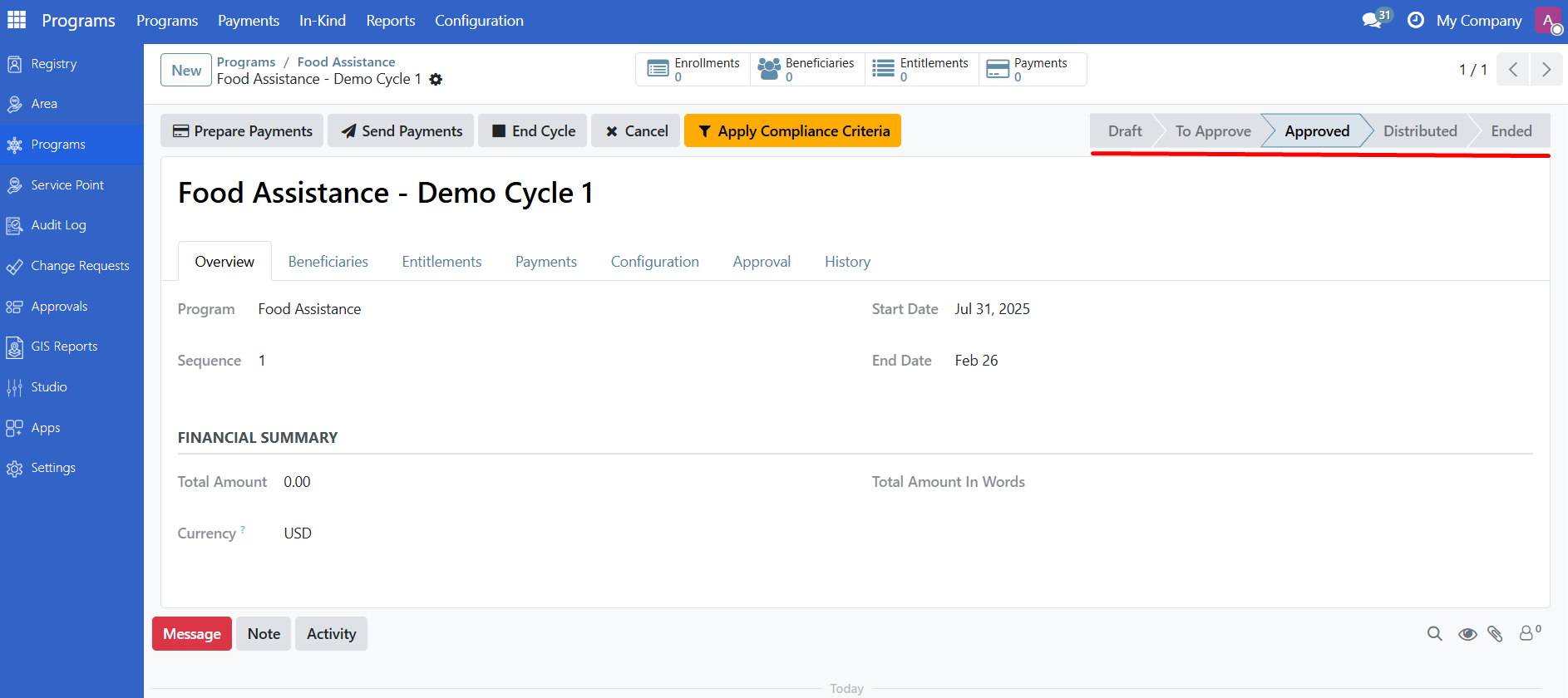
Task: Switch to the Entitlements tab
Action: 441,262
